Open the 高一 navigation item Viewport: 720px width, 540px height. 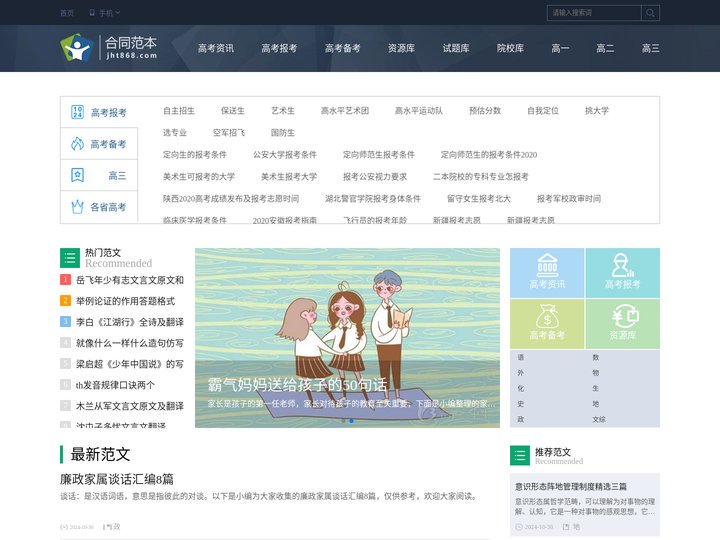[x=560, y=48]
